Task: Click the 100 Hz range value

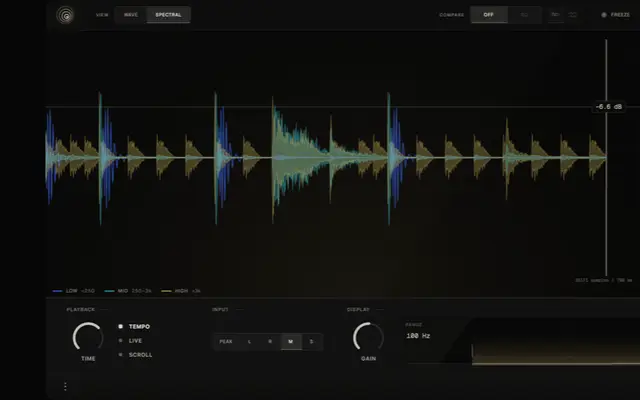Action: pyautogui.click(x=418, y=336)
